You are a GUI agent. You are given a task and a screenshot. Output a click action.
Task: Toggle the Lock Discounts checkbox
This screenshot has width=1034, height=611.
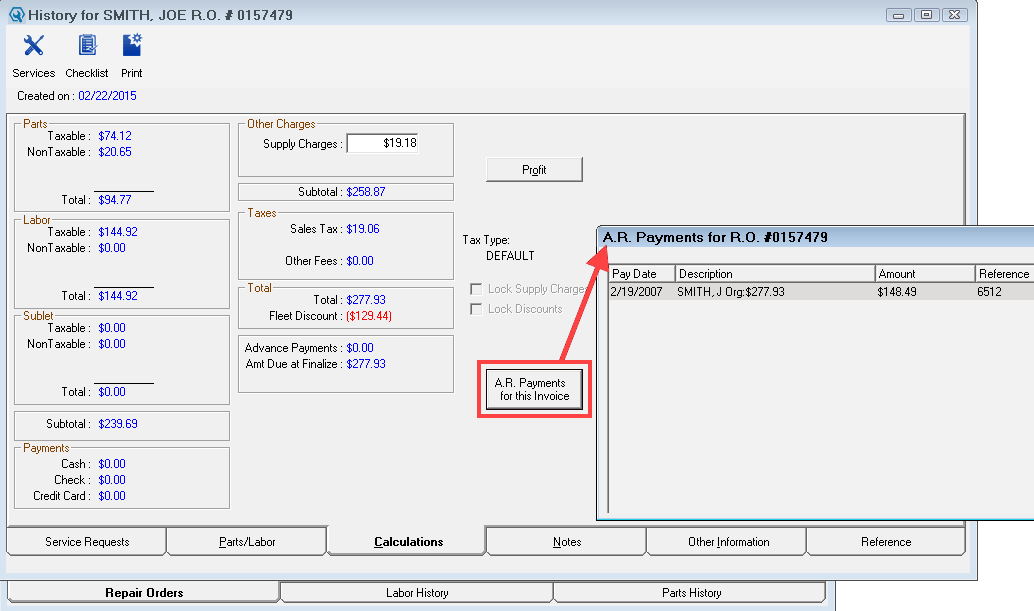pos(477,309)
